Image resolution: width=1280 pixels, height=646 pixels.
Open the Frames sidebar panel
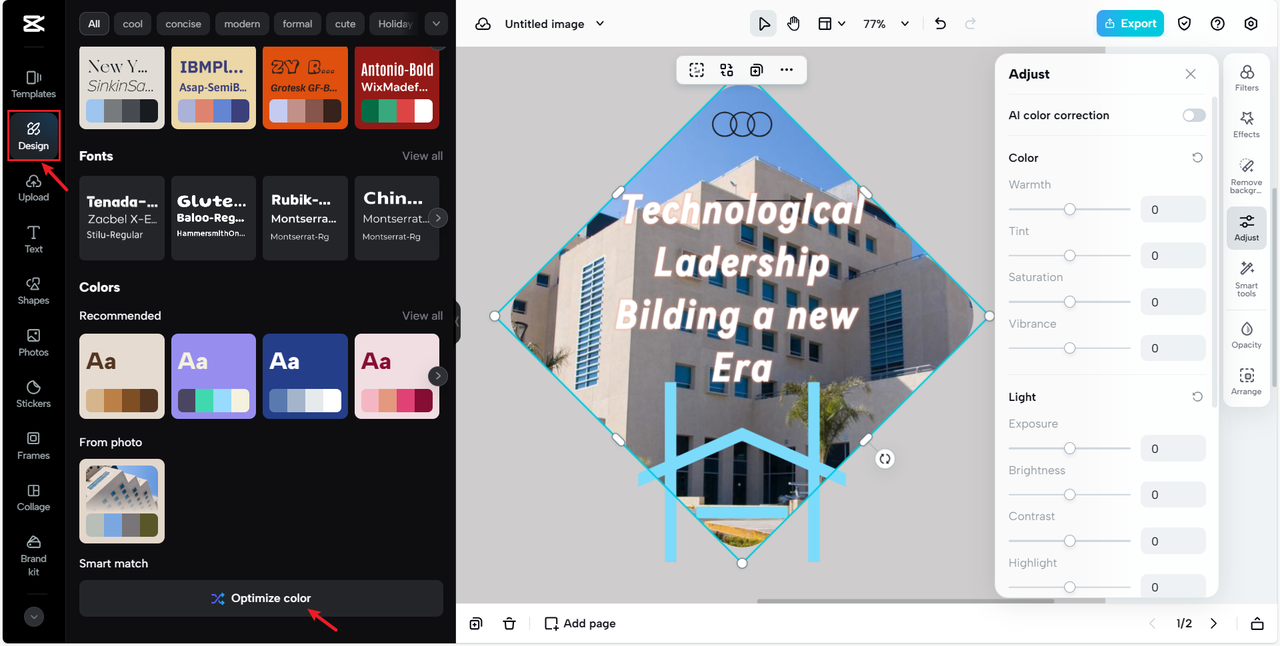click(33, 446)
